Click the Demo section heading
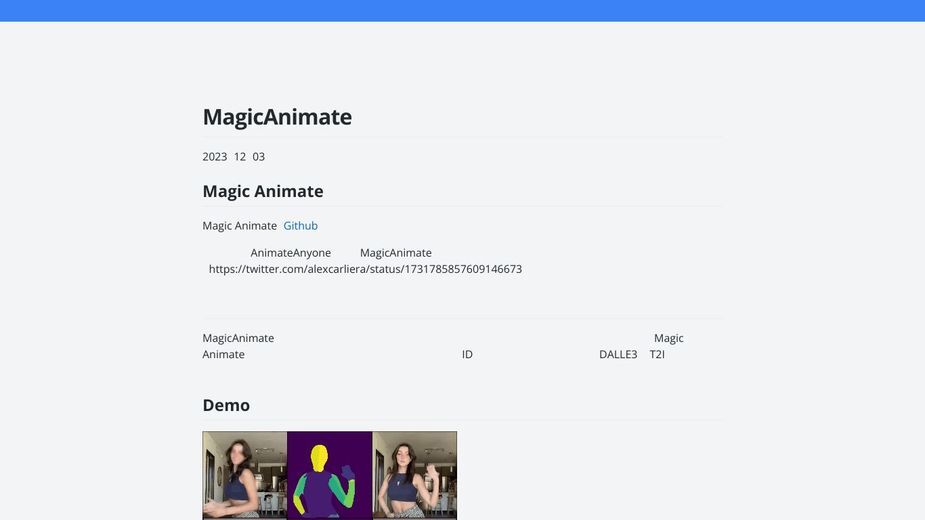925x520 pixels. pyautogui.click(x=226, y=405)
